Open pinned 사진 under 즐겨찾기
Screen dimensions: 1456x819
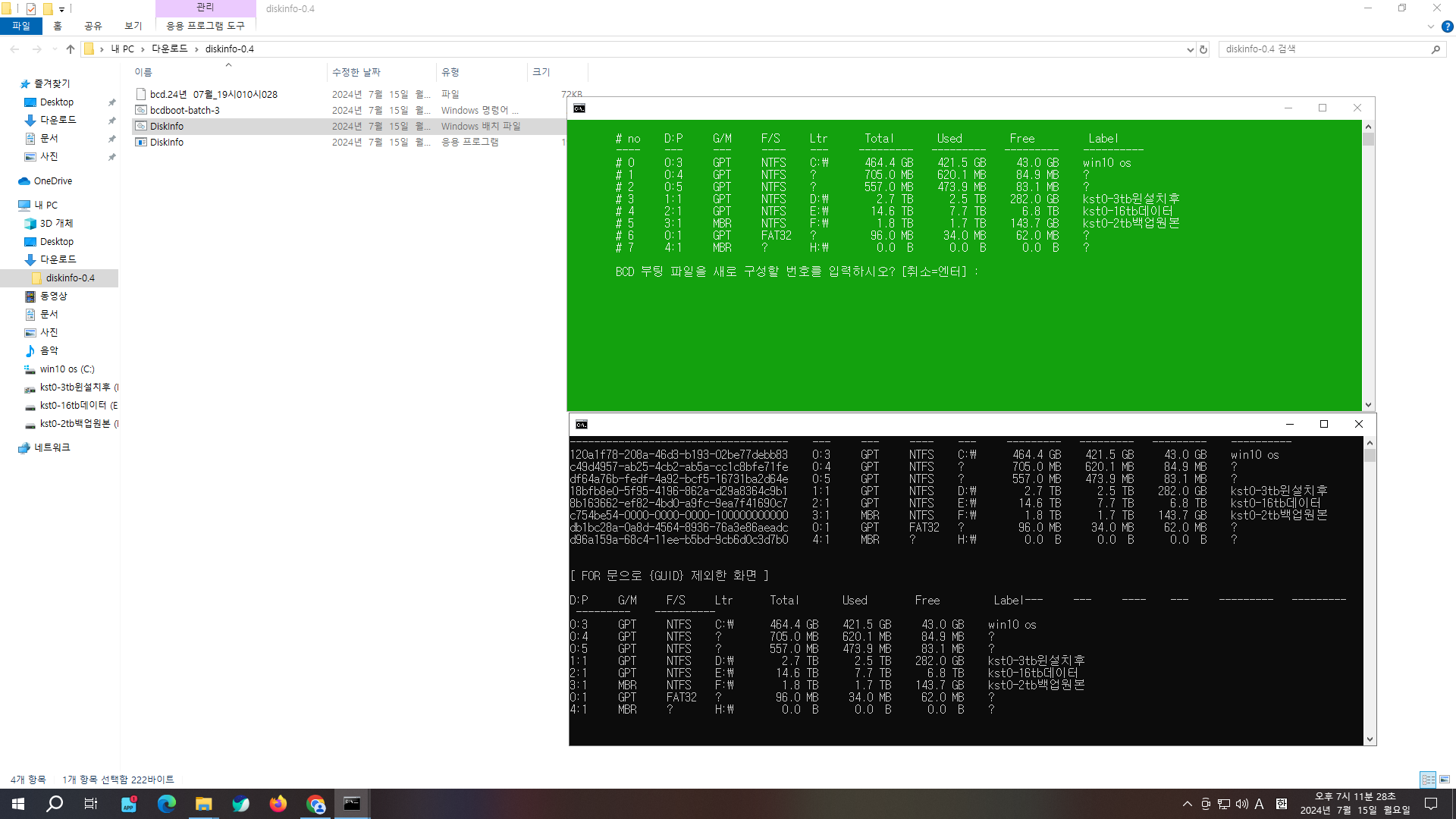click(49, 156)
